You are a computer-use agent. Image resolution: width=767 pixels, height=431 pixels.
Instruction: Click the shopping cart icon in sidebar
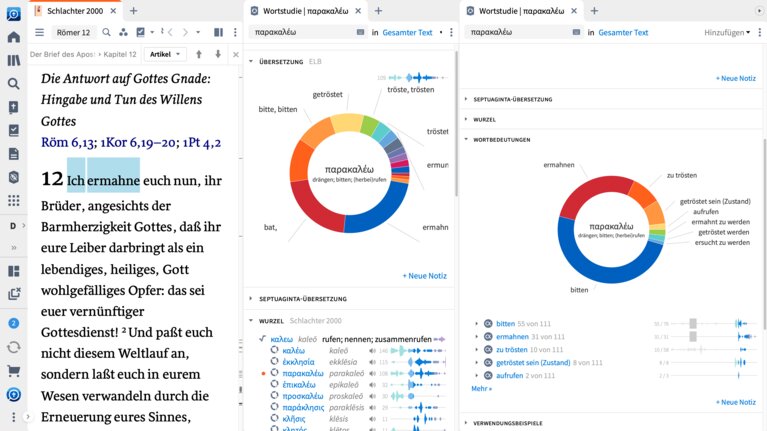pyautogui.click(x=14, y=370)
